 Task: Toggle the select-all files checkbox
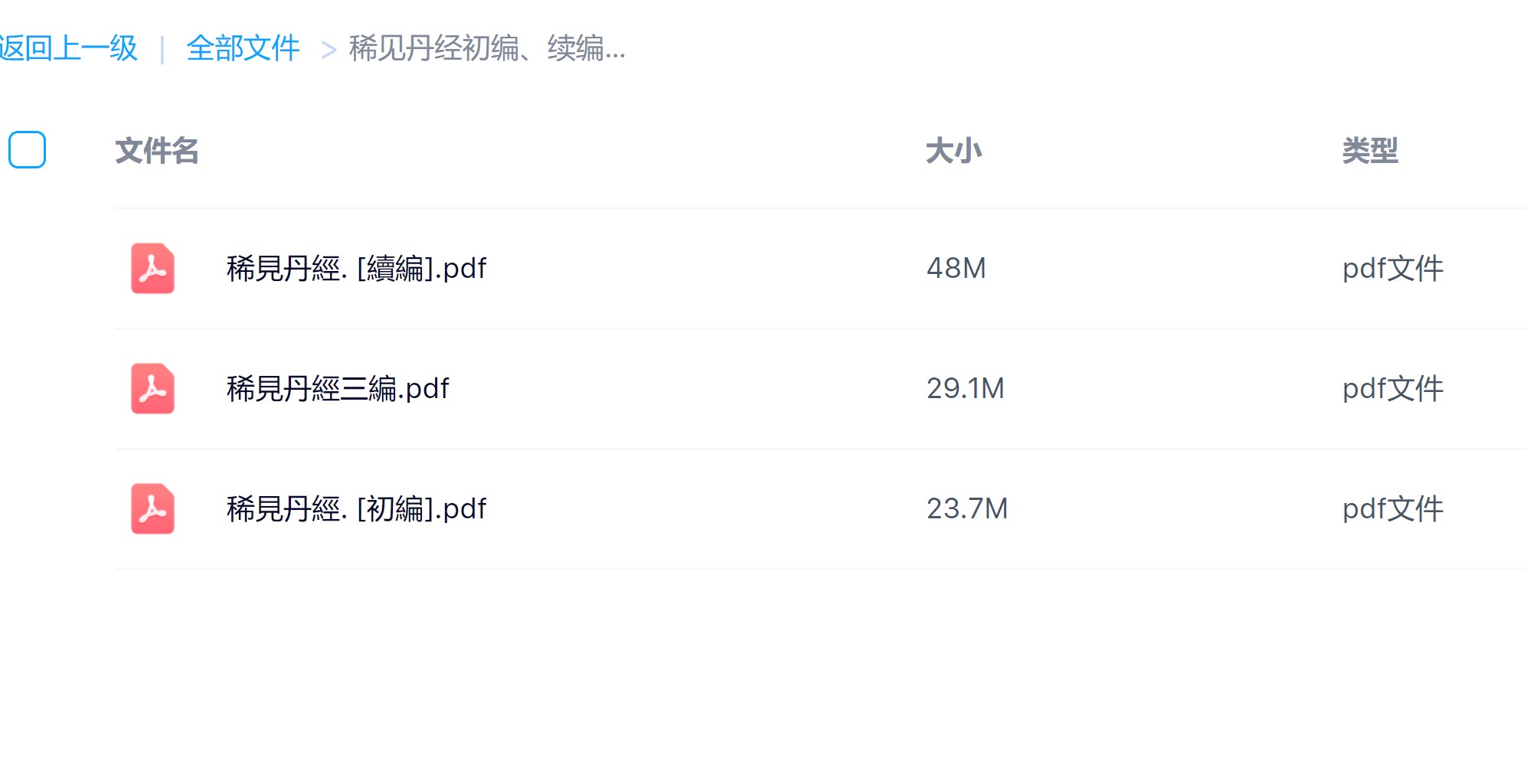(x=27, y=149)
